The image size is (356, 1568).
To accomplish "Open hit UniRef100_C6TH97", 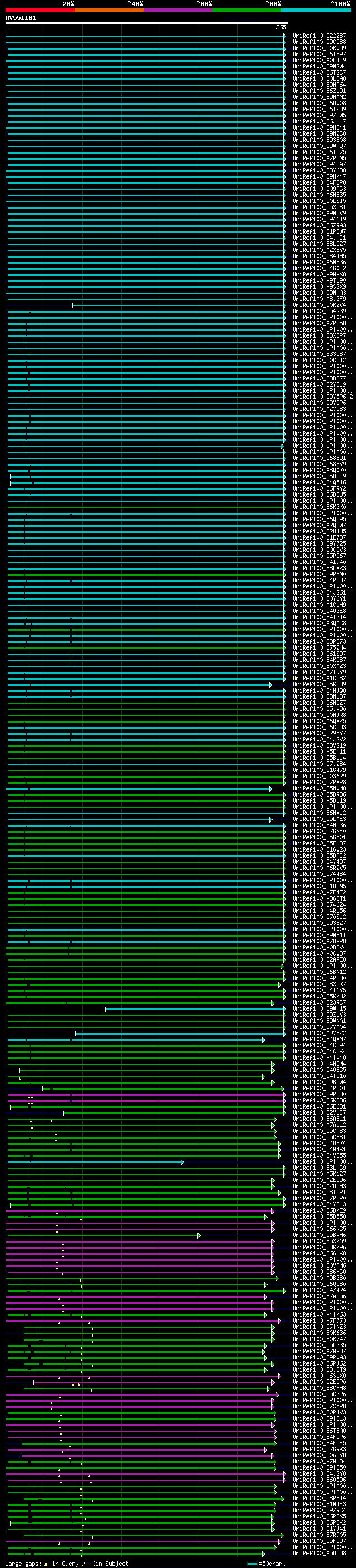I will pos(319,54).
